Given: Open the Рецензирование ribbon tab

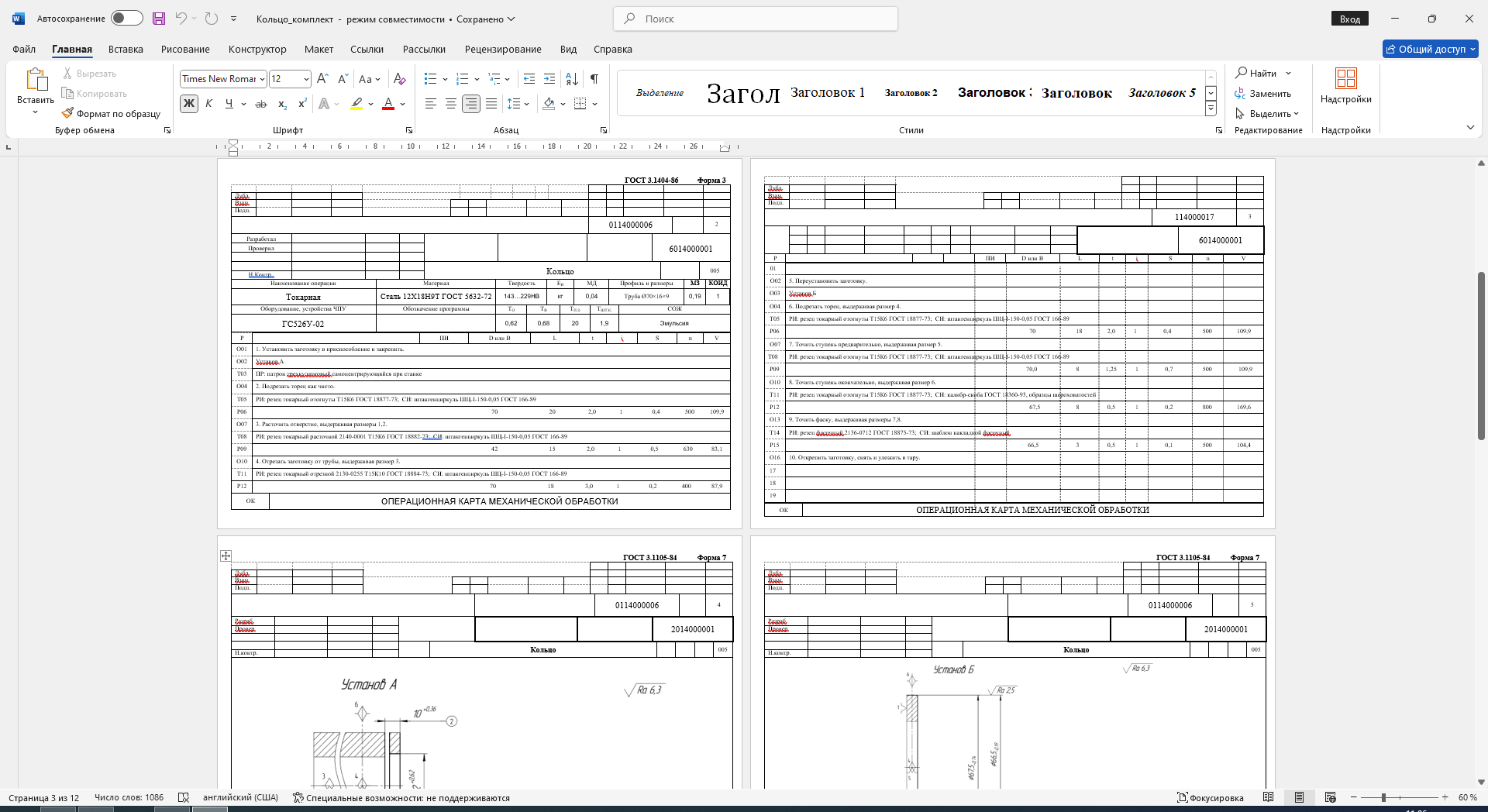Looking at the screenshot, I should [x=503, y=49].
